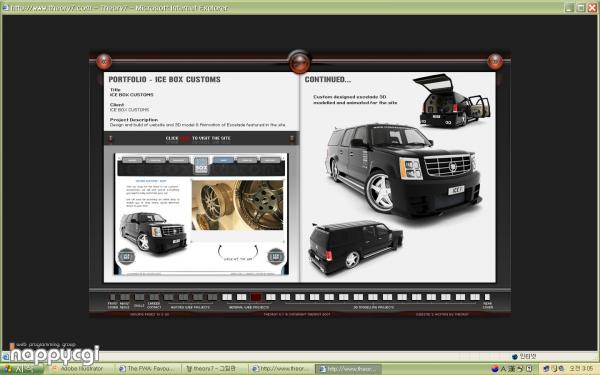Jump to the Rear Cover page thumbnail
The height and width of the screenshot is (375, 600).
click(487, 297)
